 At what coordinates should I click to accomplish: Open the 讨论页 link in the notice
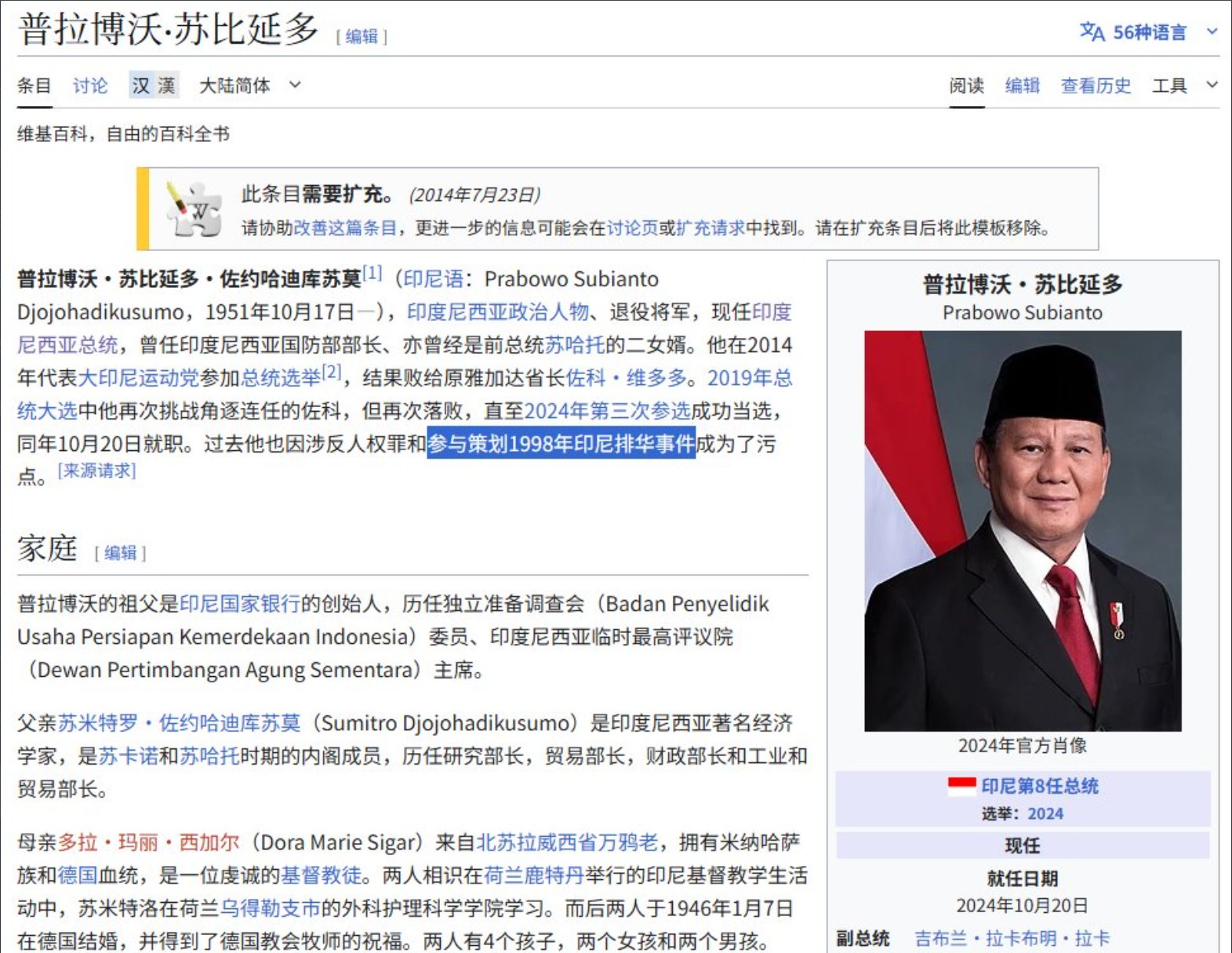[x=632, y=228]
